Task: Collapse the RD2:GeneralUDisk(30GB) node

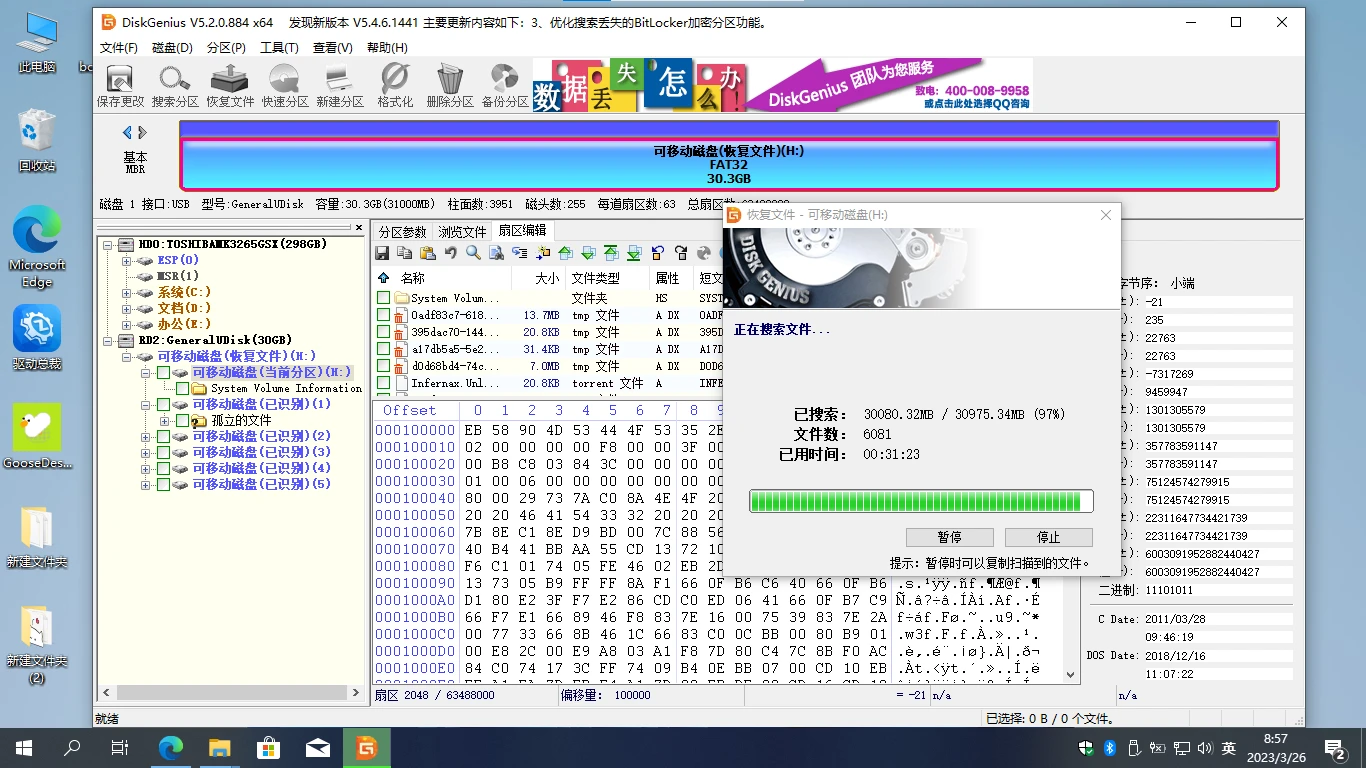Action: pyautogui.click(x=108, y=340)
